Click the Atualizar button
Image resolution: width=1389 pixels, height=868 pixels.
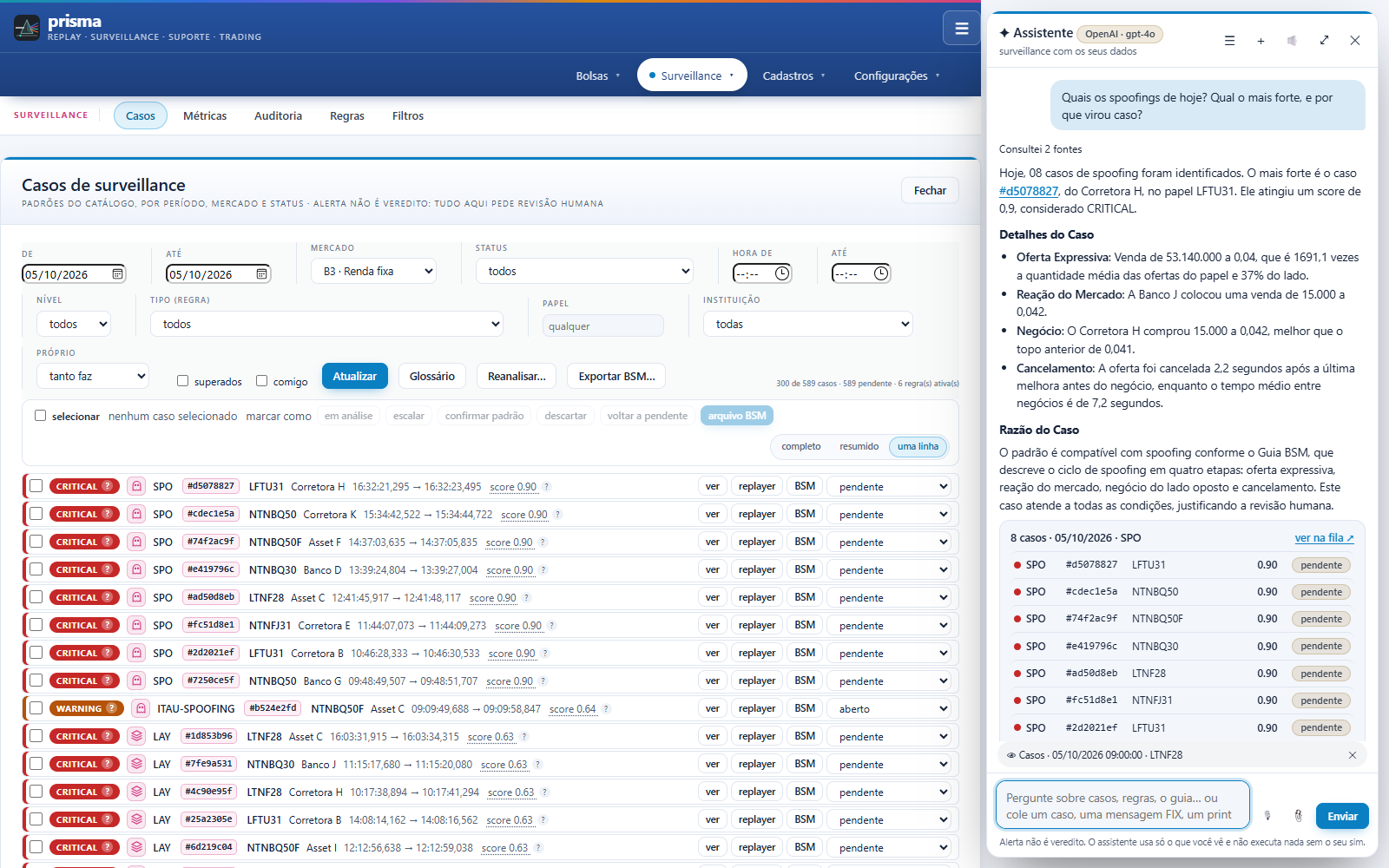click(x=355, y=376)
